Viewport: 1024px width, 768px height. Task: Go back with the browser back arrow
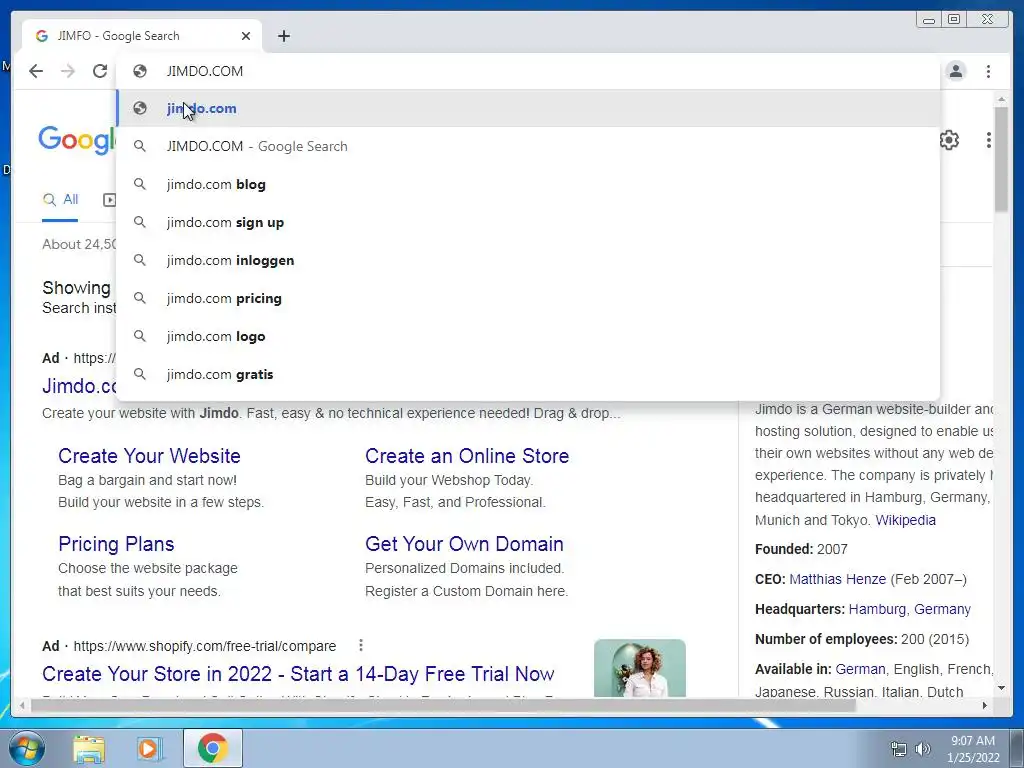[36, 71]
